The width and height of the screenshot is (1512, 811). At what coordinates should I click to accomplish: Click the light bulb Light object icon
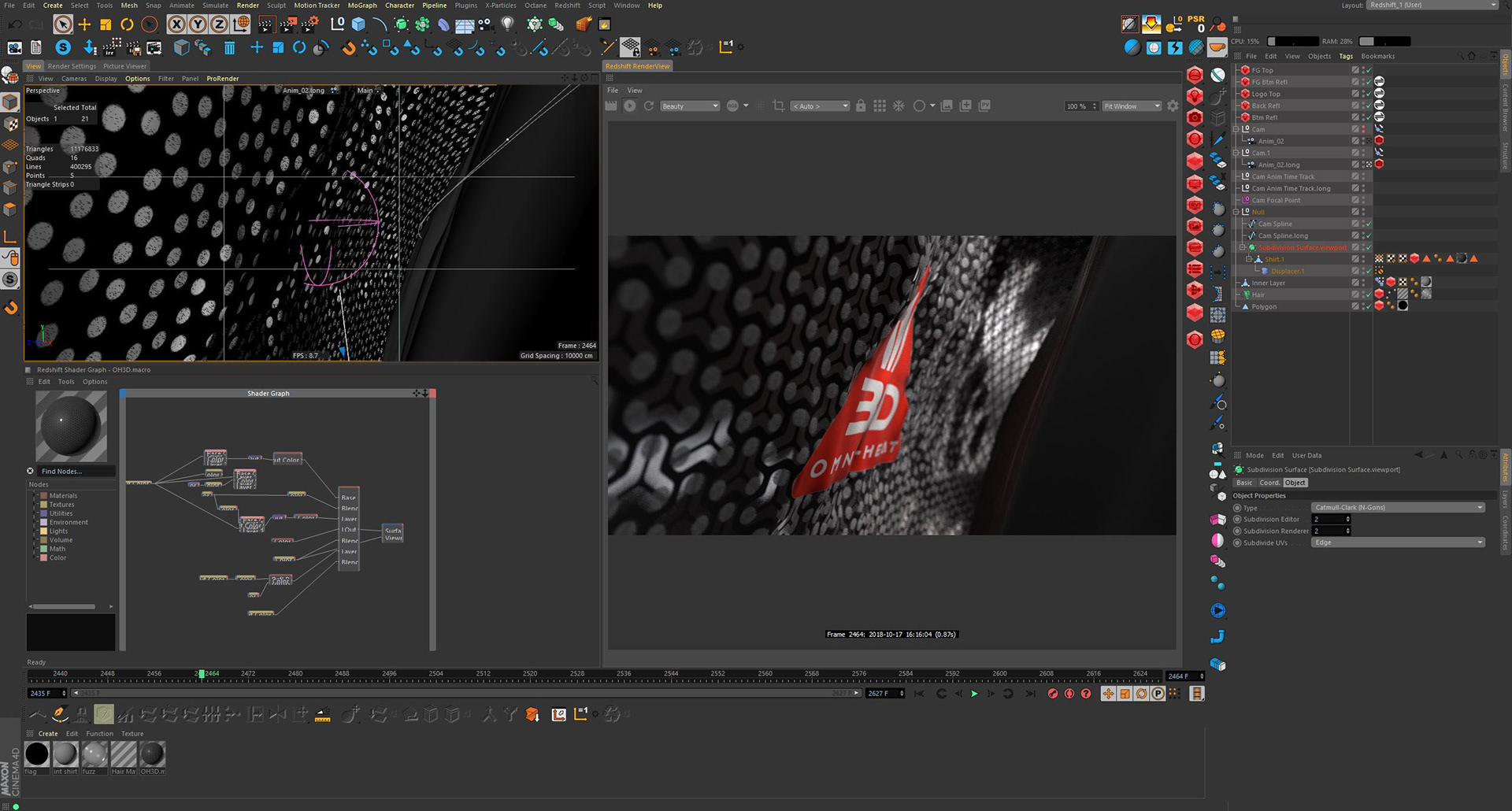(508, 25)
